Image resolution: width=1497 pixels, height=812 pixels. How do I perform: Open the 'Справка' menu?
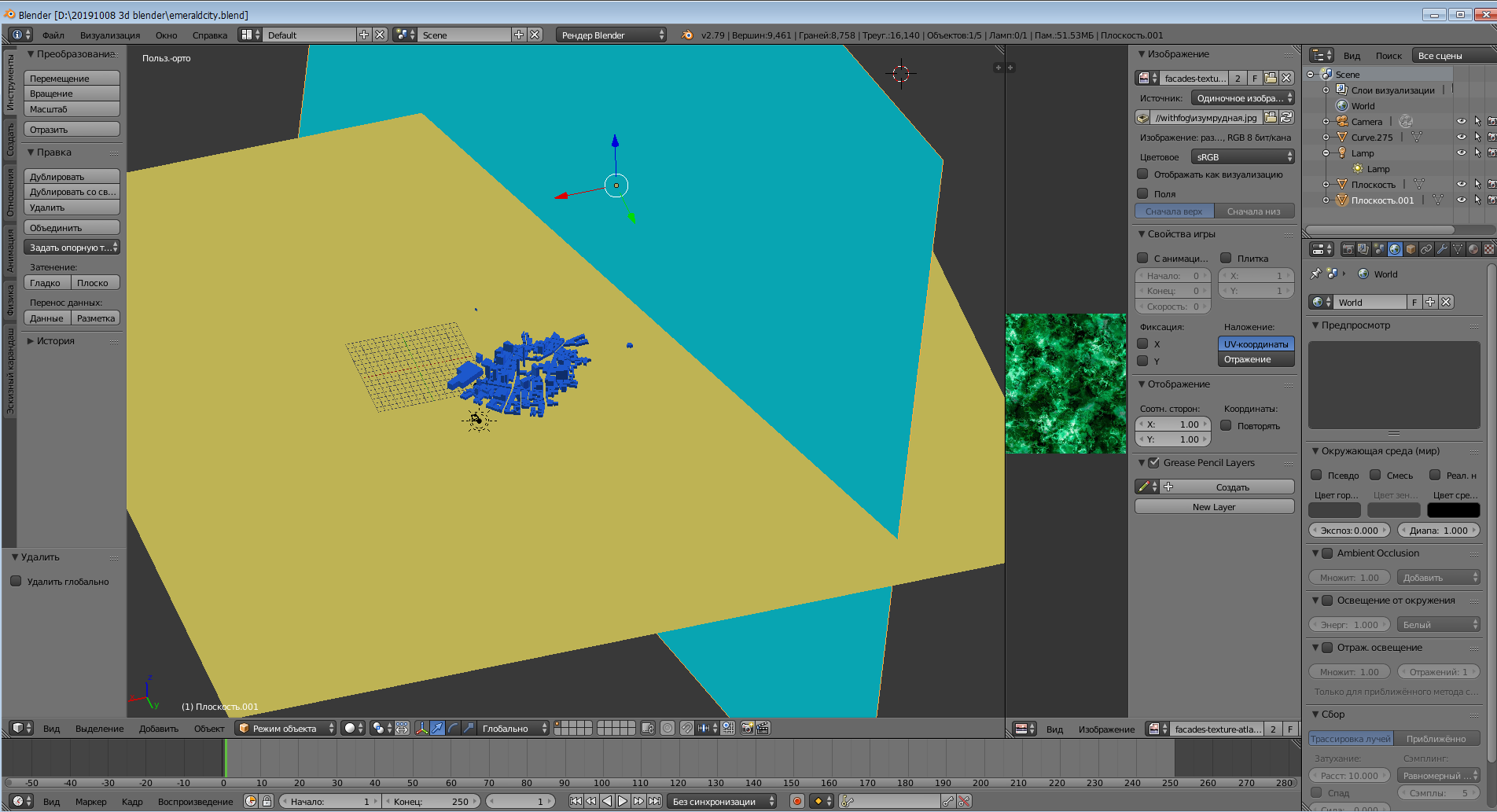[209, 35]
